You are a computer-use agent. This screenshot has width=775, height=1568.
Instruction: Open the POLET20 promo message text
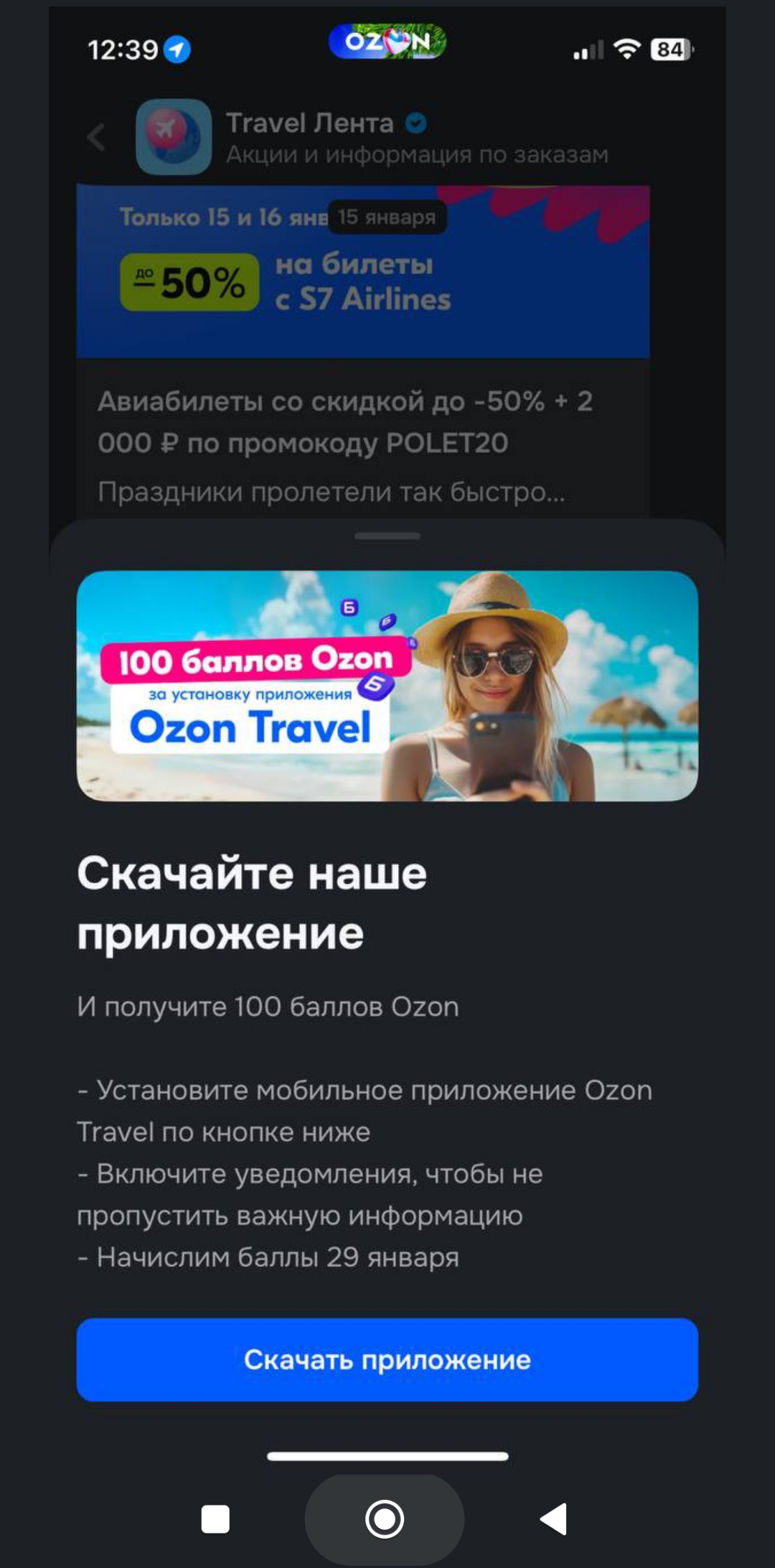coord(345,422)
